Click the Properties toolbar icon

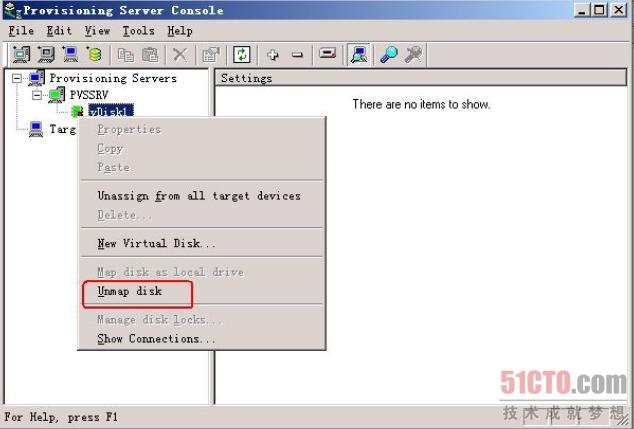tap(210, 55)
